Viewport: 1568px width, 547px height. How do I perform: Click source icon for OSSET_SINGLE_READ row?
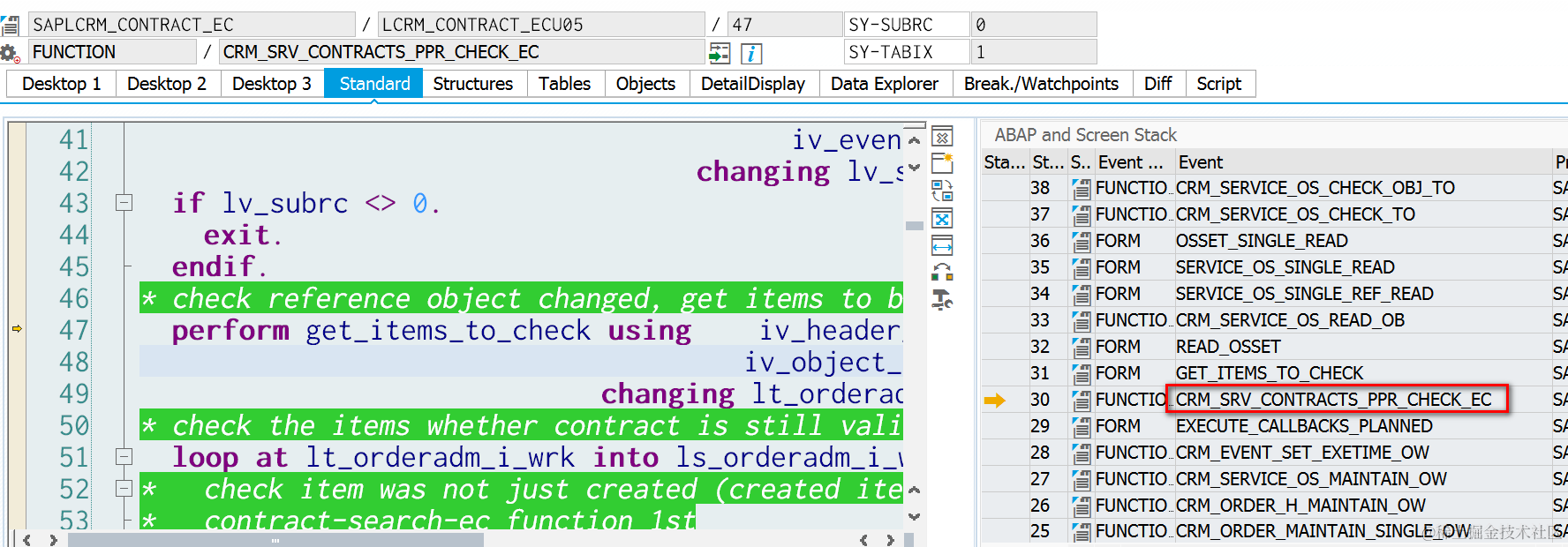tap(1080, 241)
